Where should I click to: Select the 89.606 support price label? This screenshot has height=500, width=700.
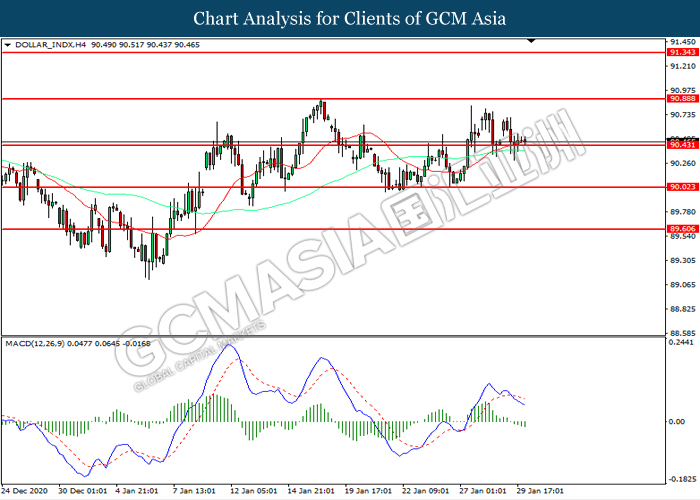pos(683,229)
